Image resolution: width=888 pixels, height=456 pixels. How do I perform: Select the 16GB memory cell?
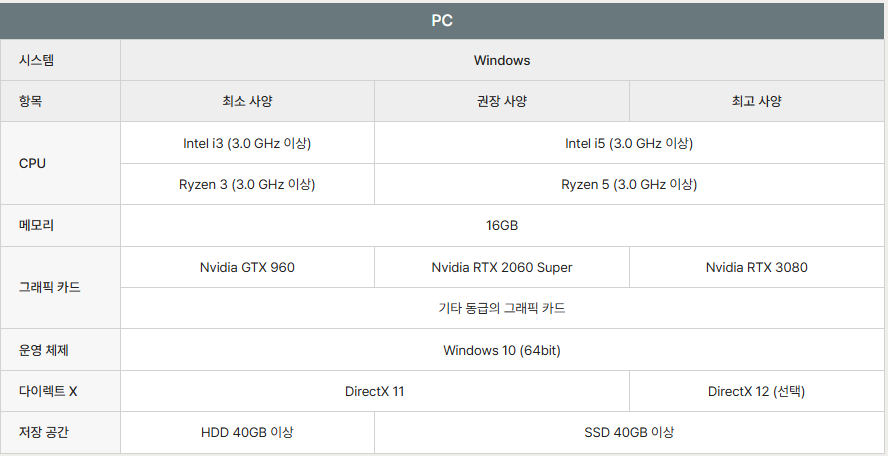[502, 225]
